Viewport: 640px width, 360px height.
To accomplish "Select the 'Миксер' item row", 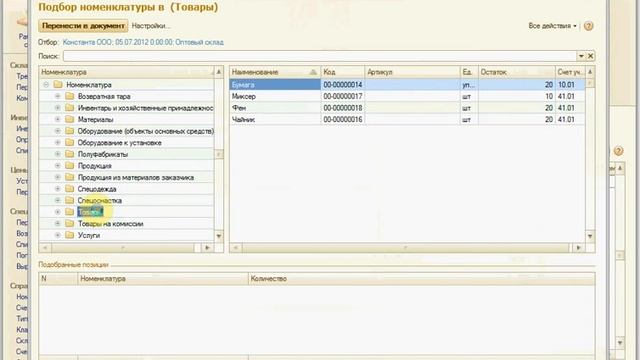I will 407,96.
